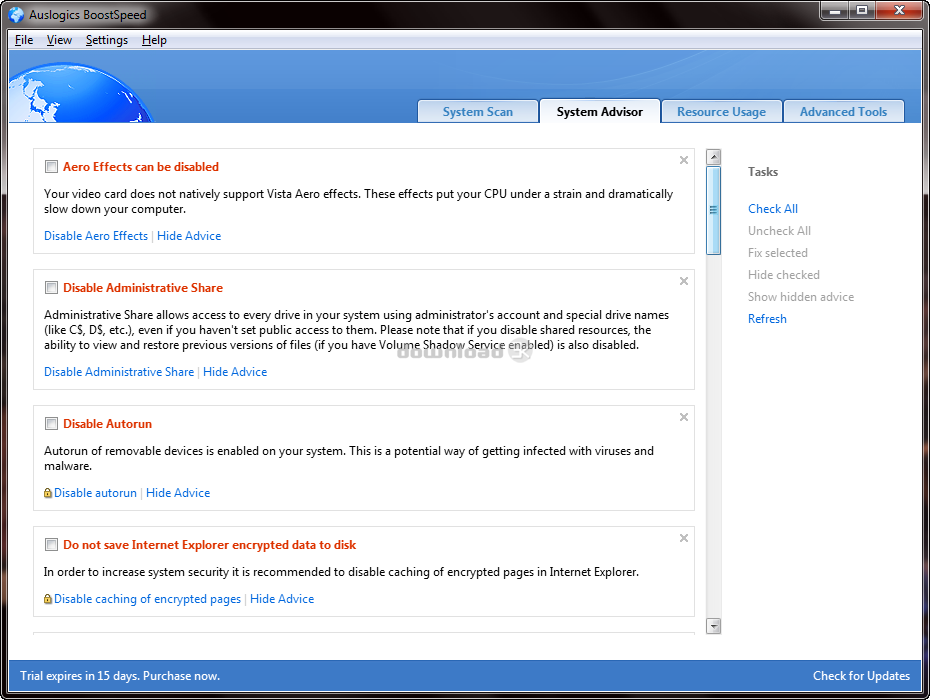
Task: Check the Aero Effects can be disabled box
Action: click(x=52, y=167)
